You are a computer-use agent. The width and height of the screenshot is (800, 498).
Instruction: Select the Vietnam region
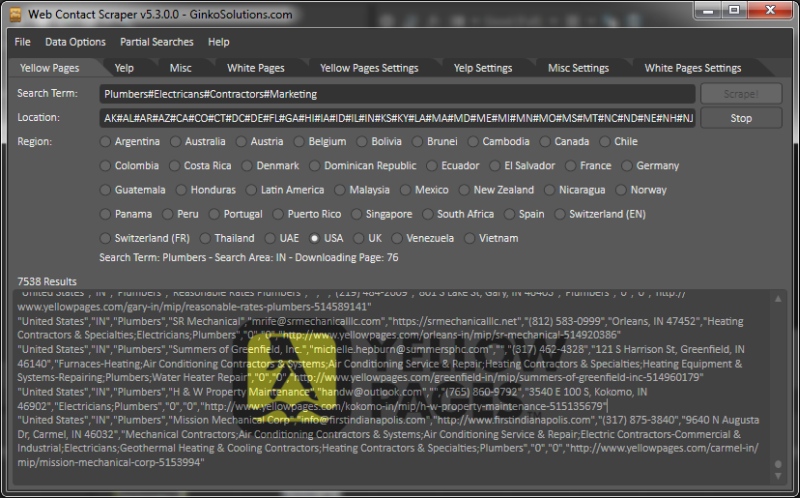[491, 238]
